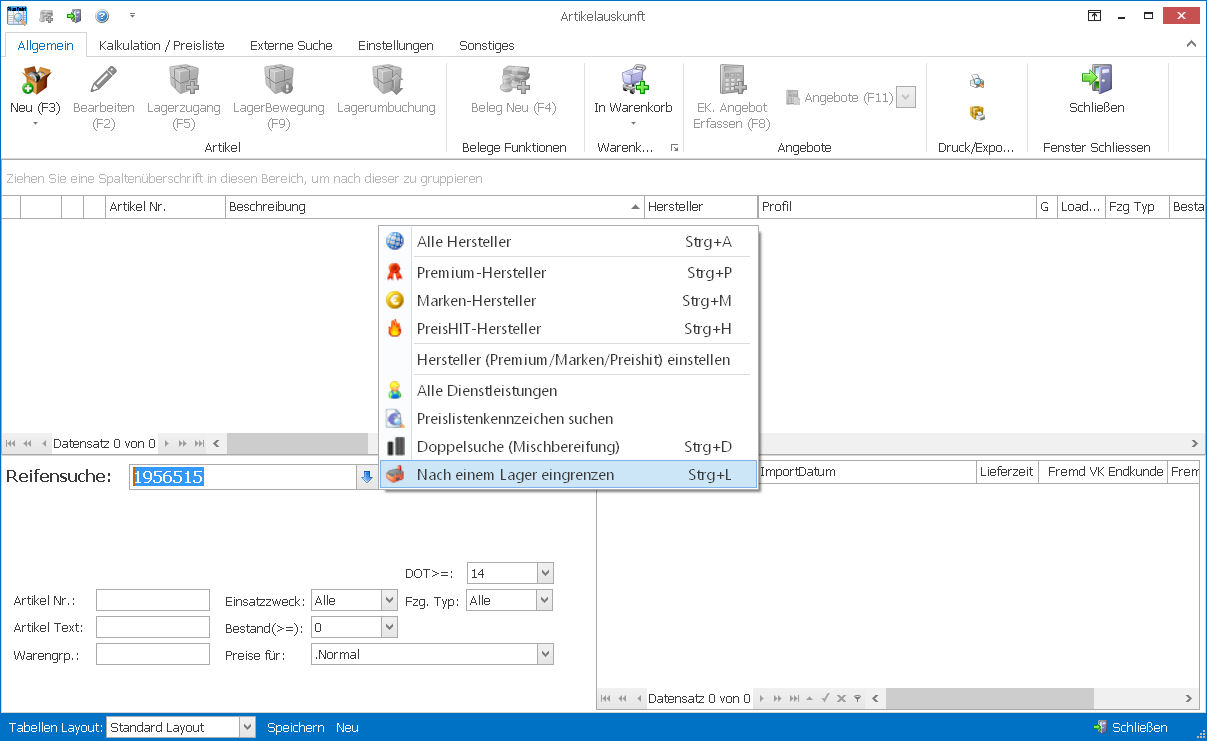This screenshot has height=741, width=1207.
Task: Open the Kalkulation / Preisliste tab
Action: pyautogui.click(x=161, y=45)
